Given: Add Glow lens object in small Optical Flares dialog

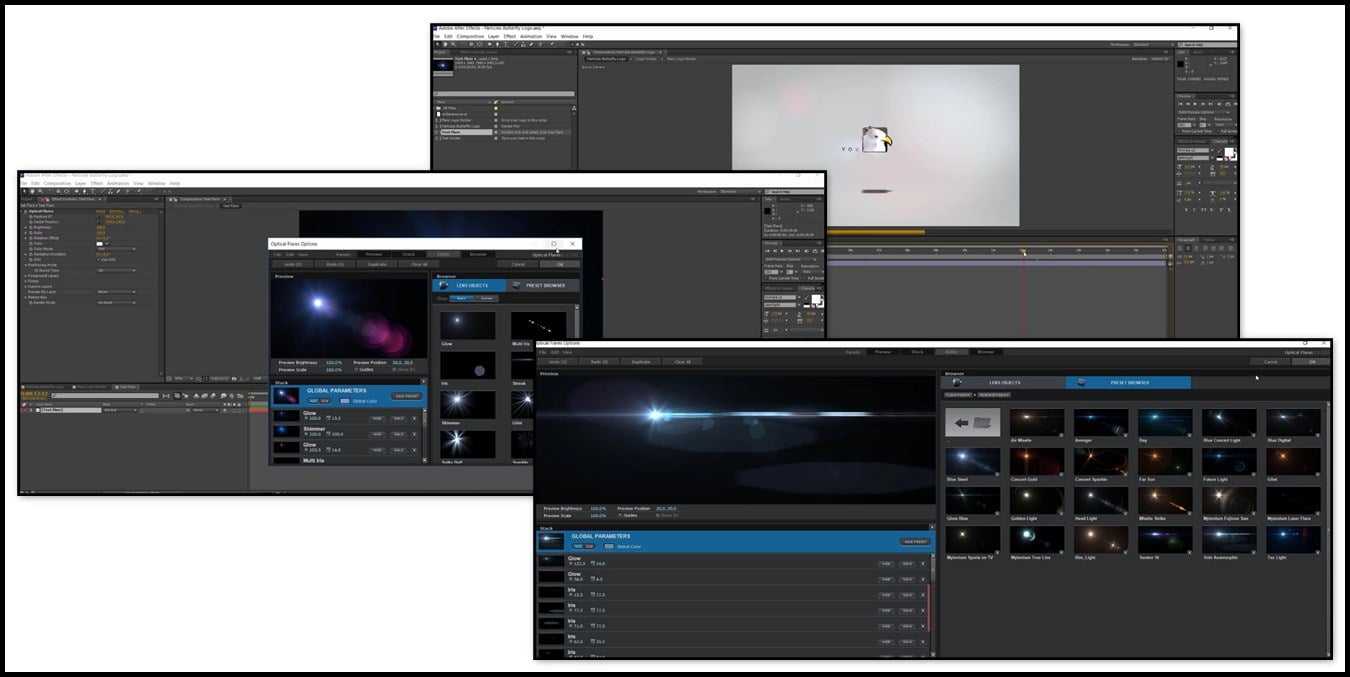Looking at the screenshot, I should [467, 326].
